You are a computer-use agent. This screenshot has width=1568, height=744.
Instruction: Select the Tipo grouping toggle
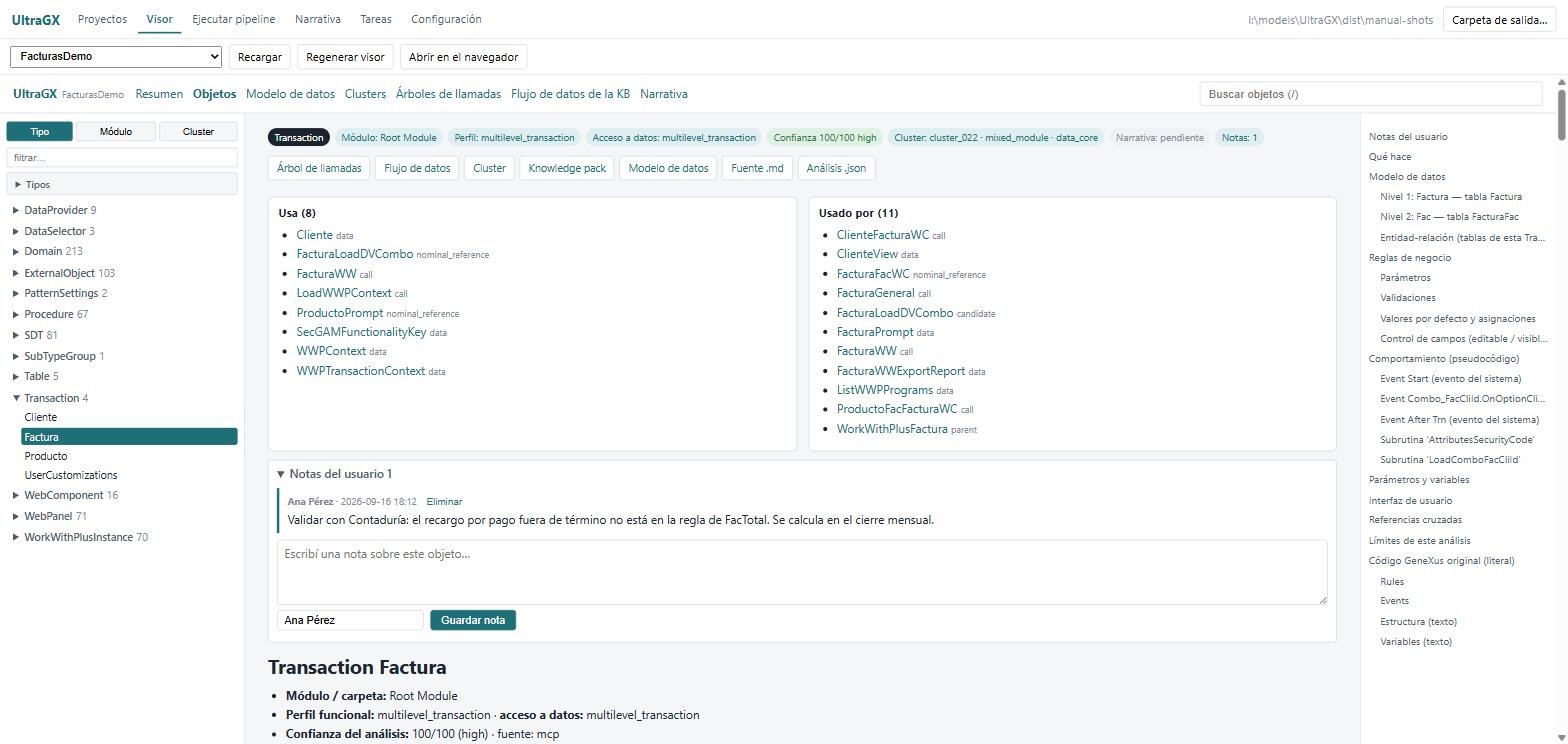pyautogui.click(x=40, y=131)
